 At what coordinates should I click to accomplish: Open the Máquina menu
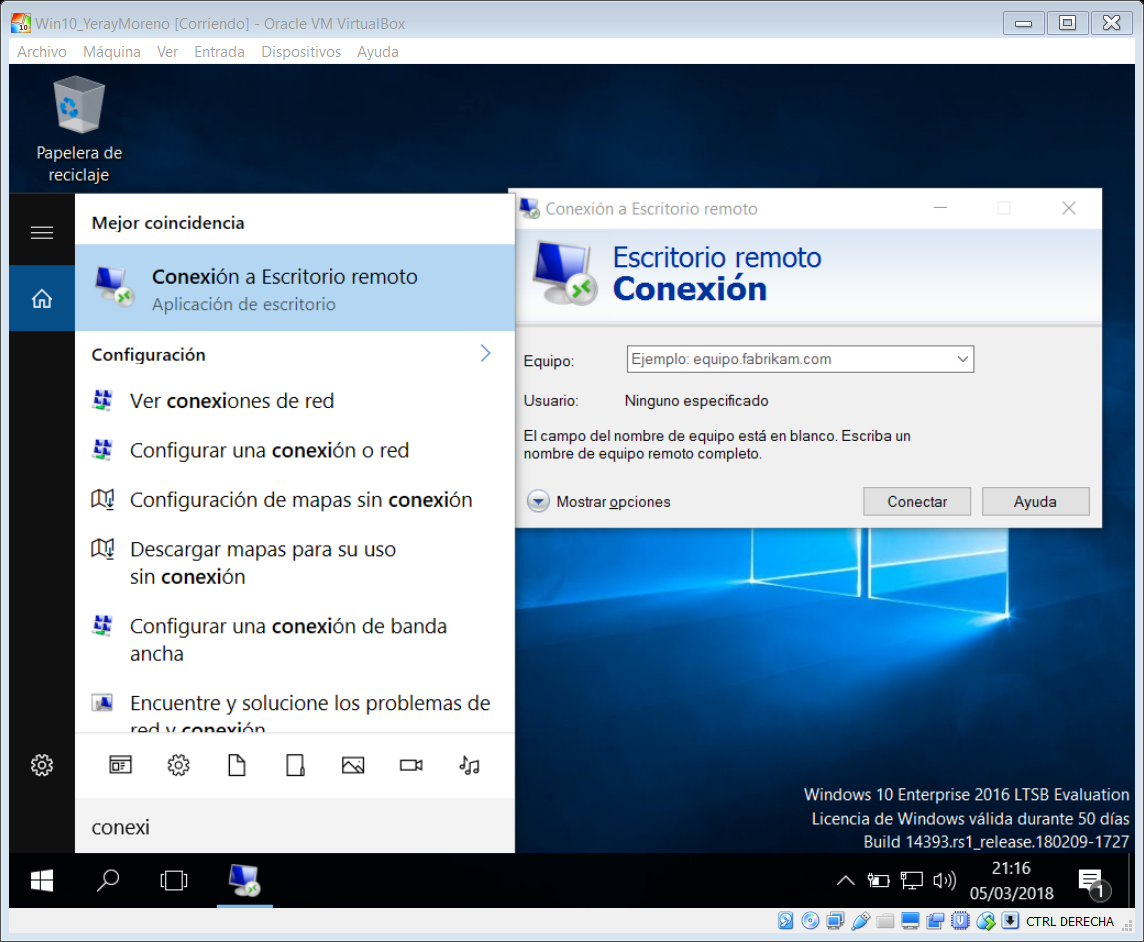coord(112,52)
